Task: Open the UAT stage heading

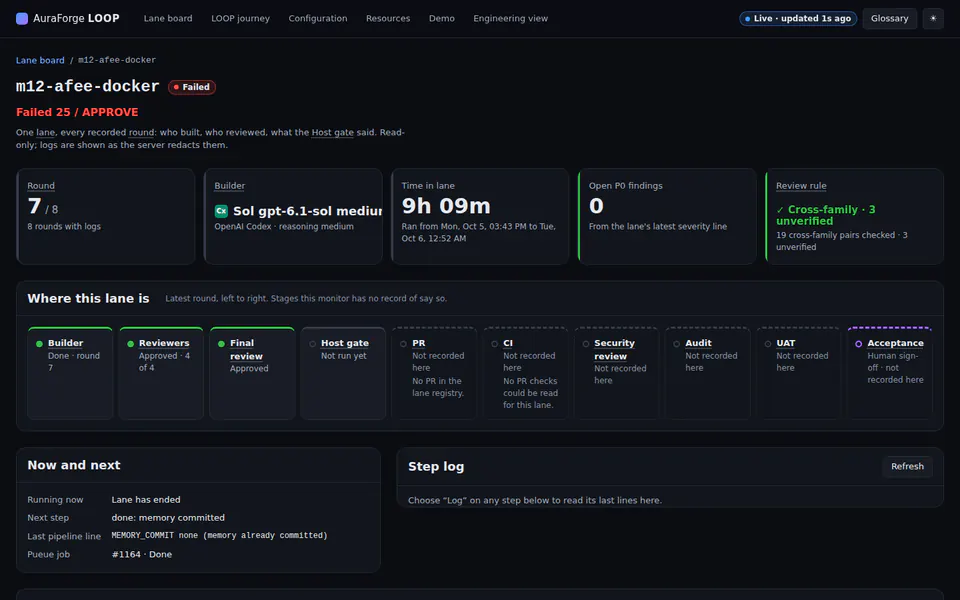Action: (x=786, y=343)
